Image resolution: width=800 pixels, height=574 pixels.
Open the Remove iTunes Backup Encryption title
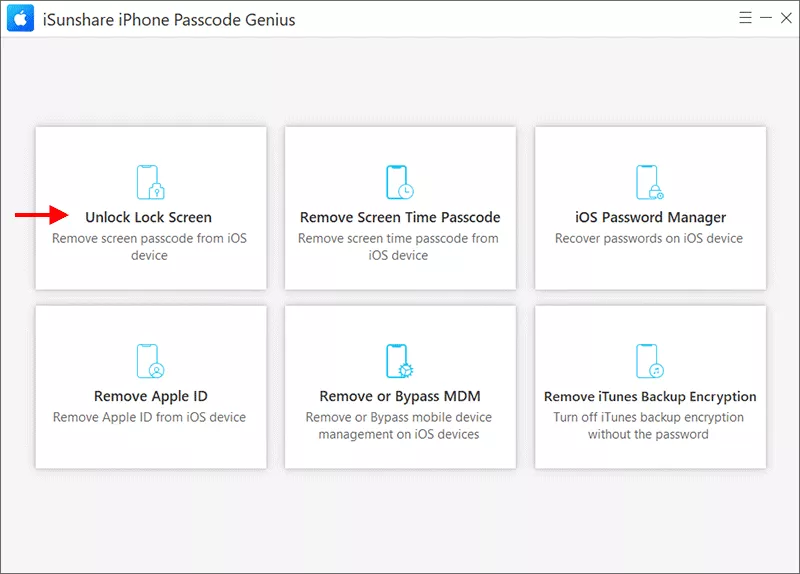pyautogui.click(x=650, y=396)
